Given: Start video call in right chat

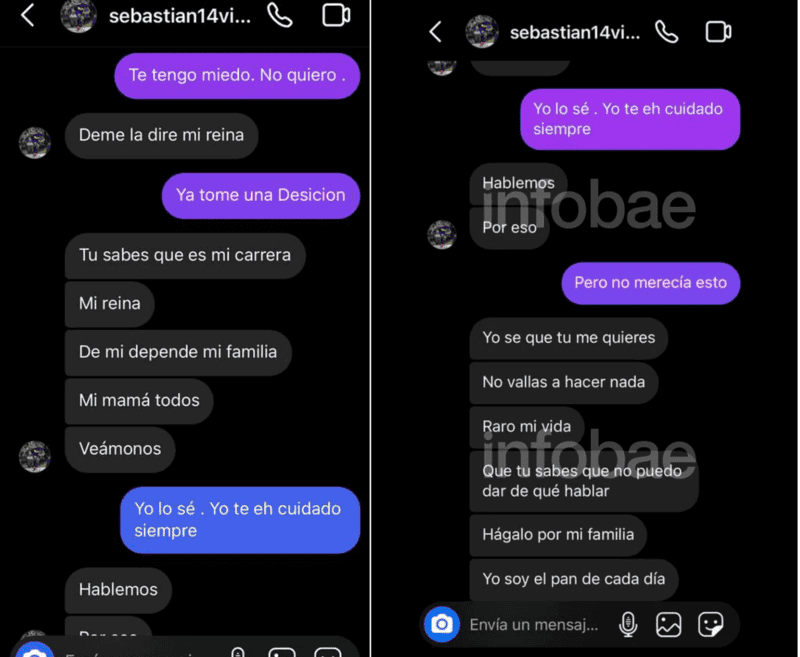Looking at the screenshot, I should coord(718,32).
